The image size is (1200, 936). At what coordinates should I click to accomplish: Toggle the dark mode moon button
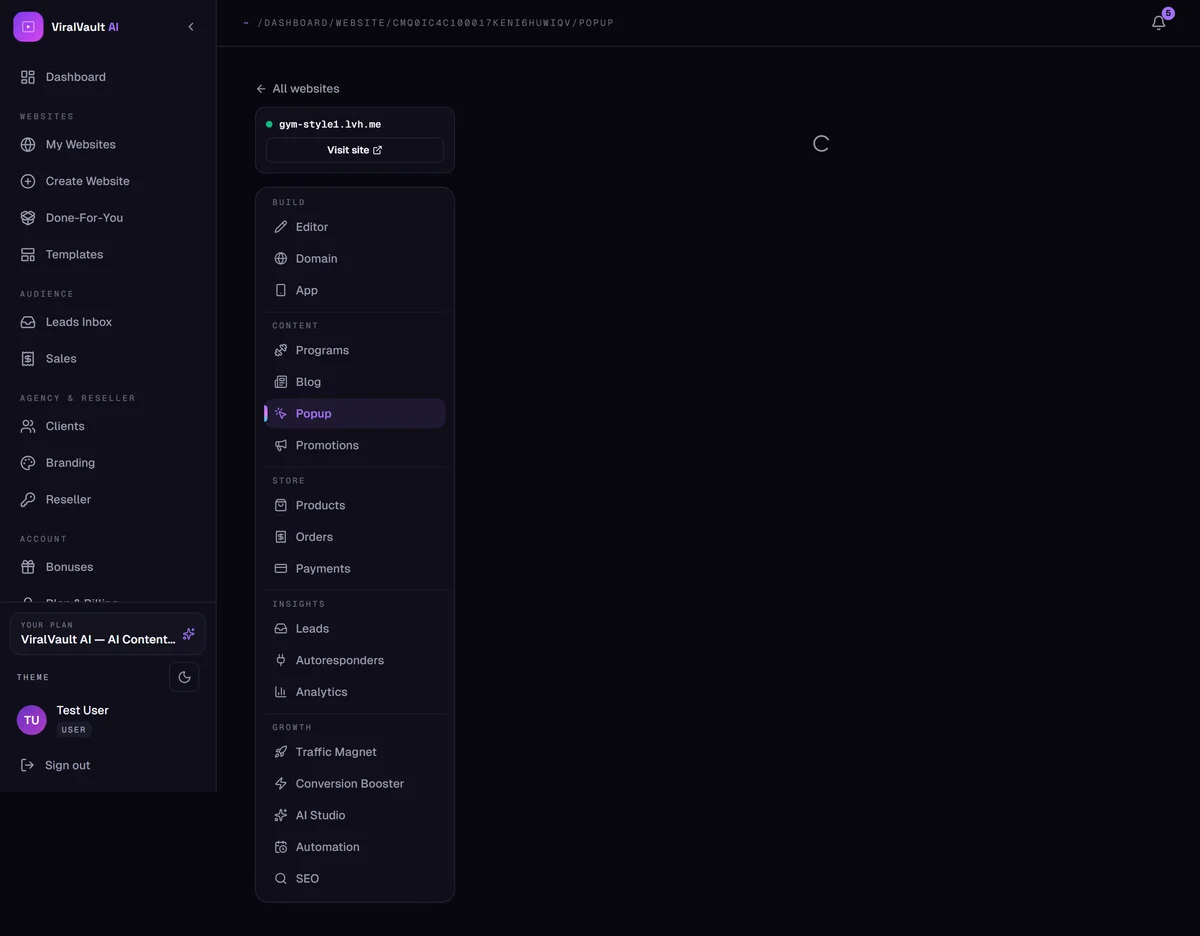pos(184,677)
